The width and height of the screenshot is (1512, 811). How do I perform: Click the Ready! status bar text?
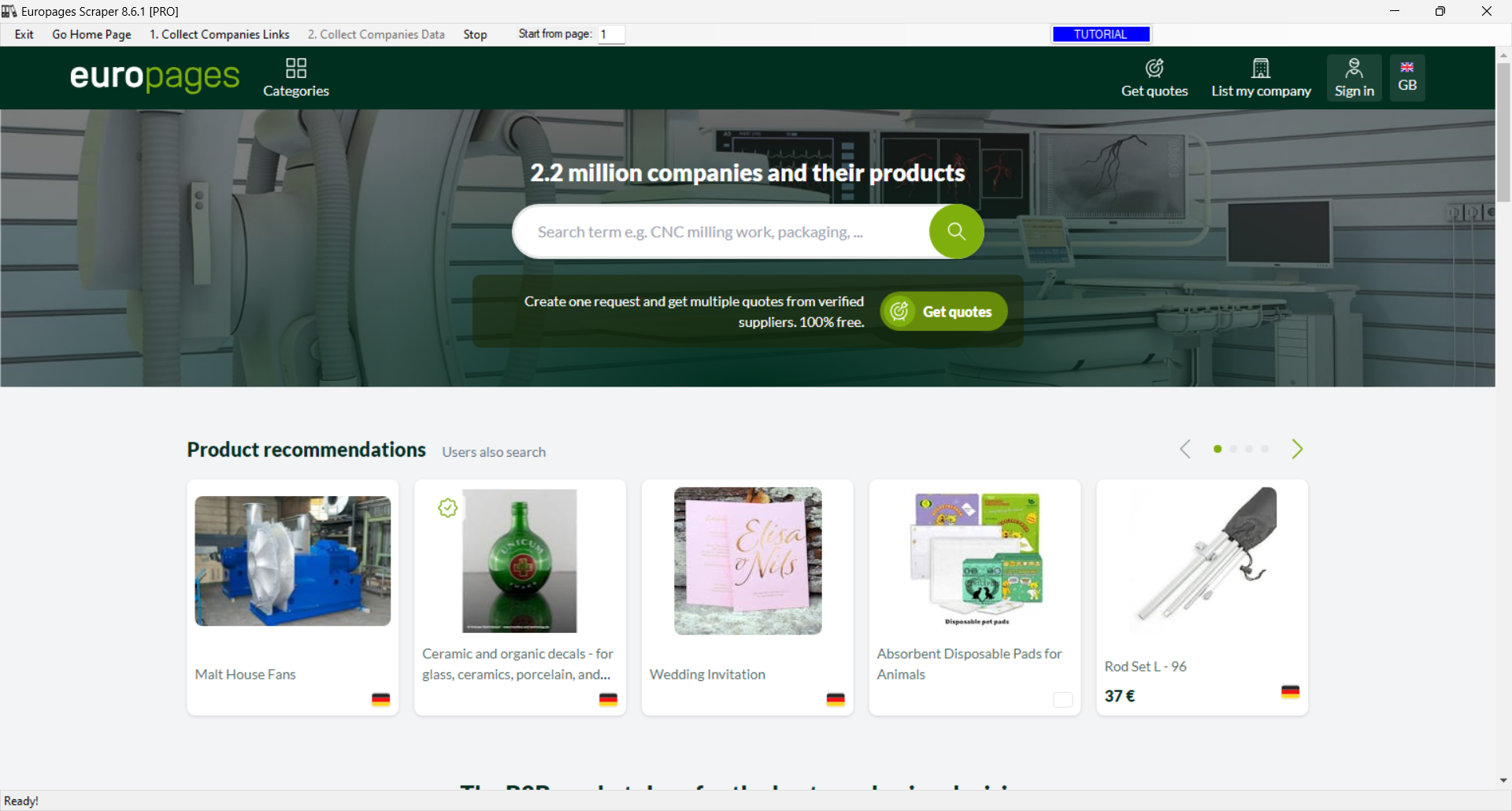(x=21, y=801)
